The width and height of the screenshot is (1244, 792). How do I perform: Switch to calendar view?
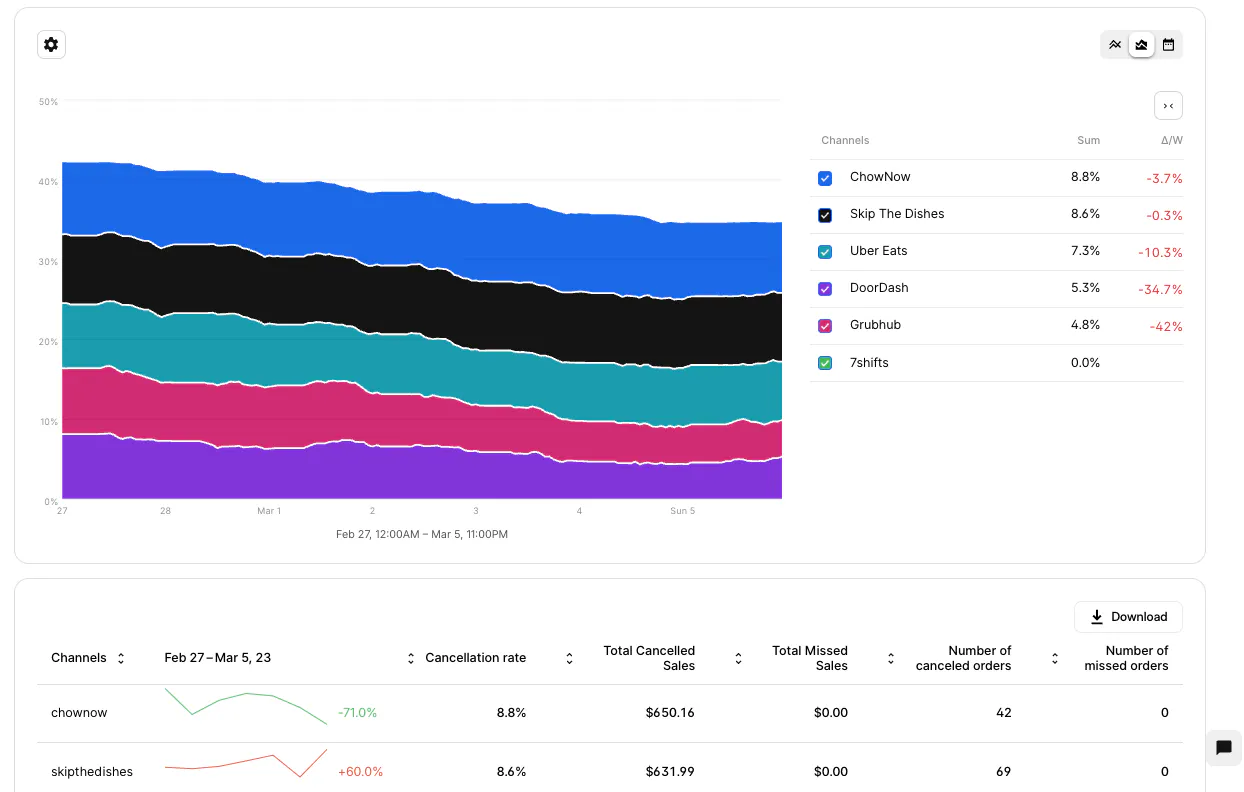pos(1168,45)
